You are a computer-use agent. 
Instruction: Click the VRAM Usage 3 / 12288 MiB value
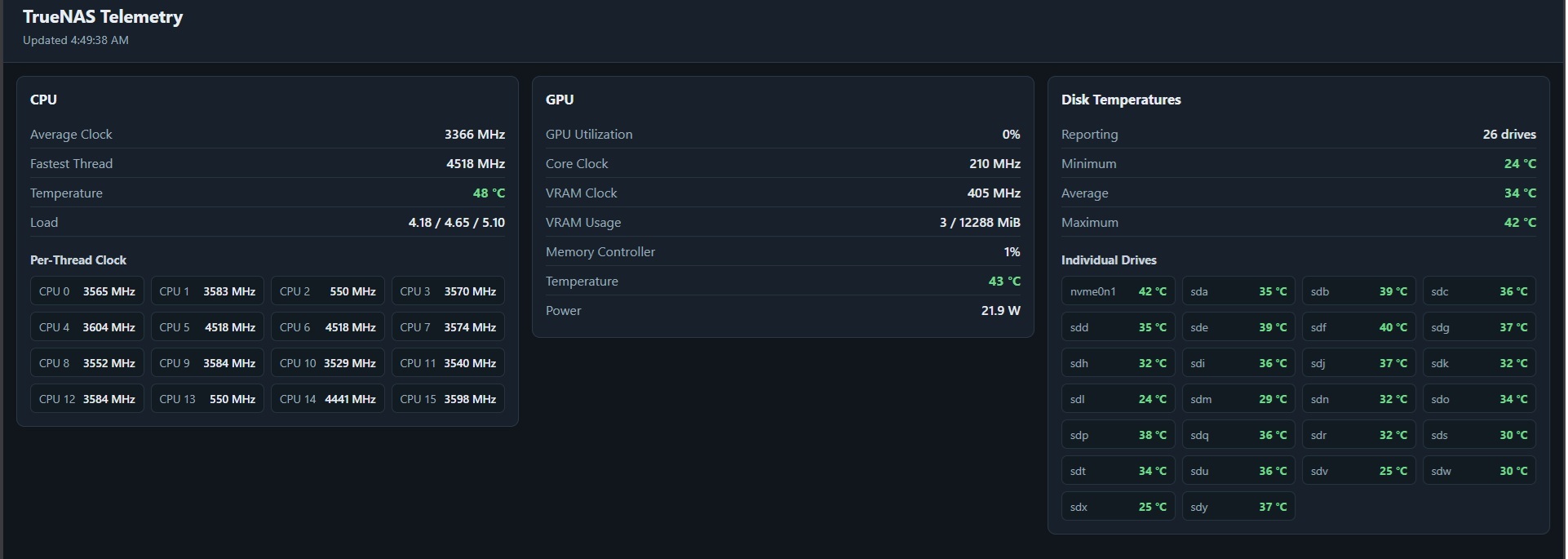980,223
